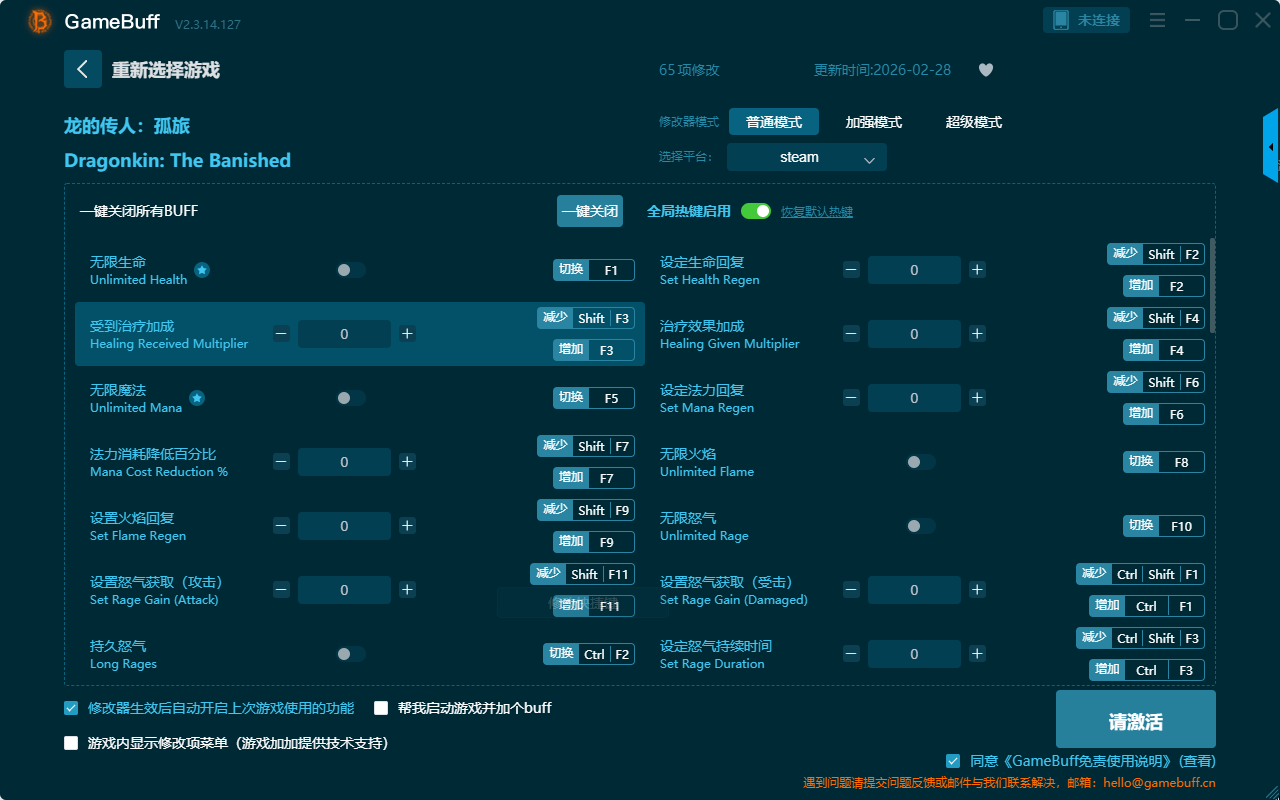Click the star badge next to Unlimited Health
This screenshot has height=800, width=1280.
click(x=202, y=270)
